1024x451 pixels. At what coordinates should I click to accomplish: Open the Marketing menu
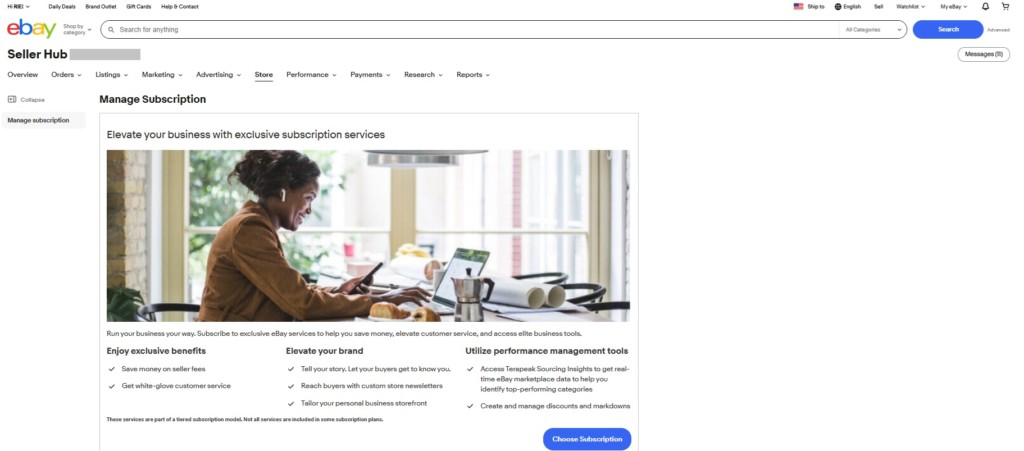pos(162,74)
